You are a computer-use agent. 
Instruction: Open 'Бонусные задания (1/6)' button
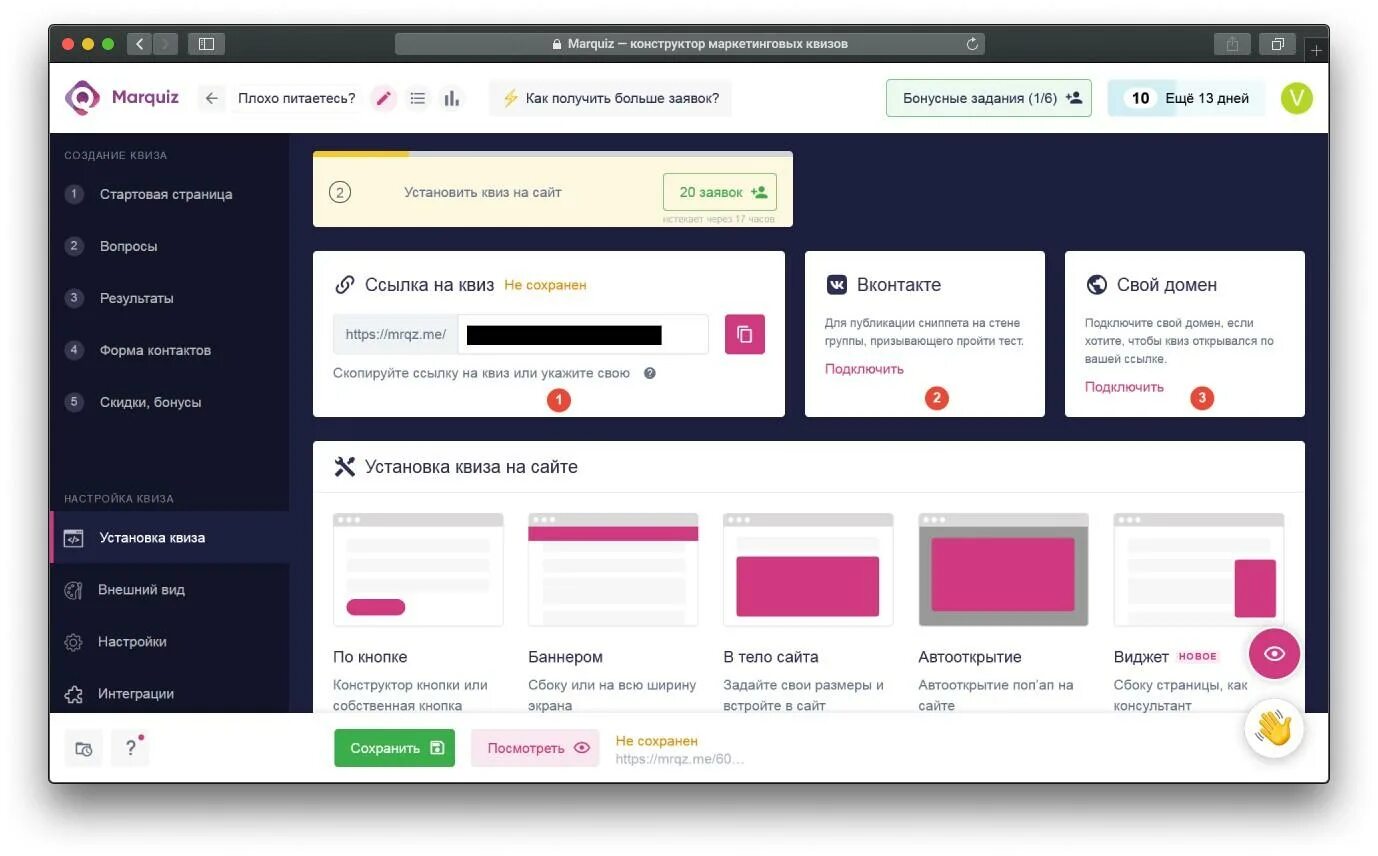[989, 98]
